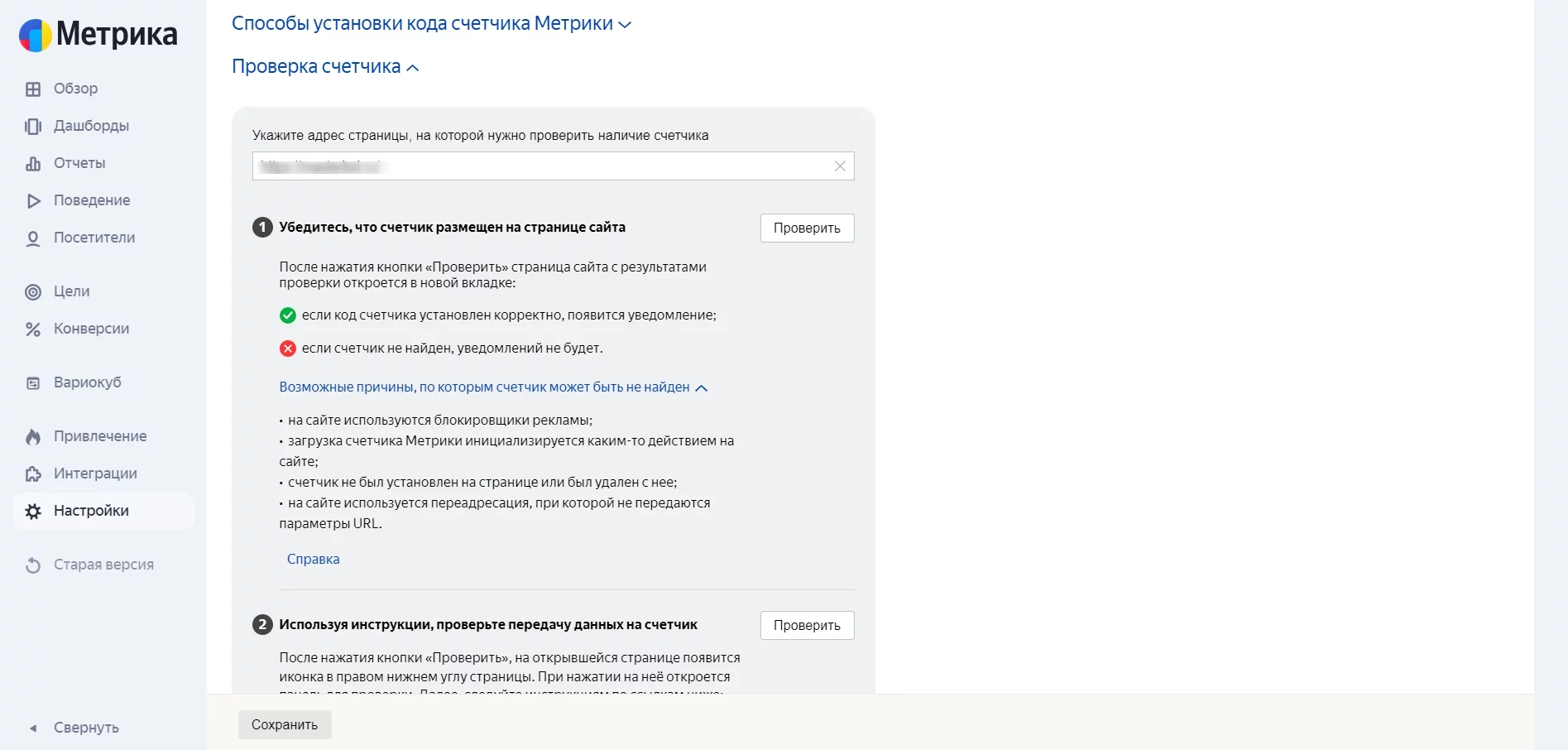The width and height of the screenshot is (1568, 750).
Task: Click Проверить button for step 1
Action: (x=807, y=228)
